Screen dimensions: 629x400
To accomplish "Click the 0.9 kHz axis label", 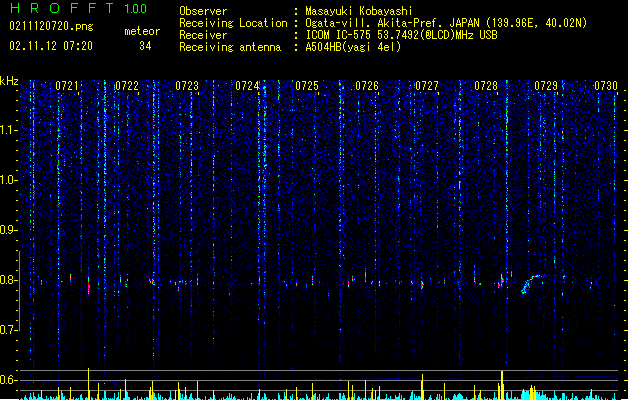I will click(x=9, y=230).
